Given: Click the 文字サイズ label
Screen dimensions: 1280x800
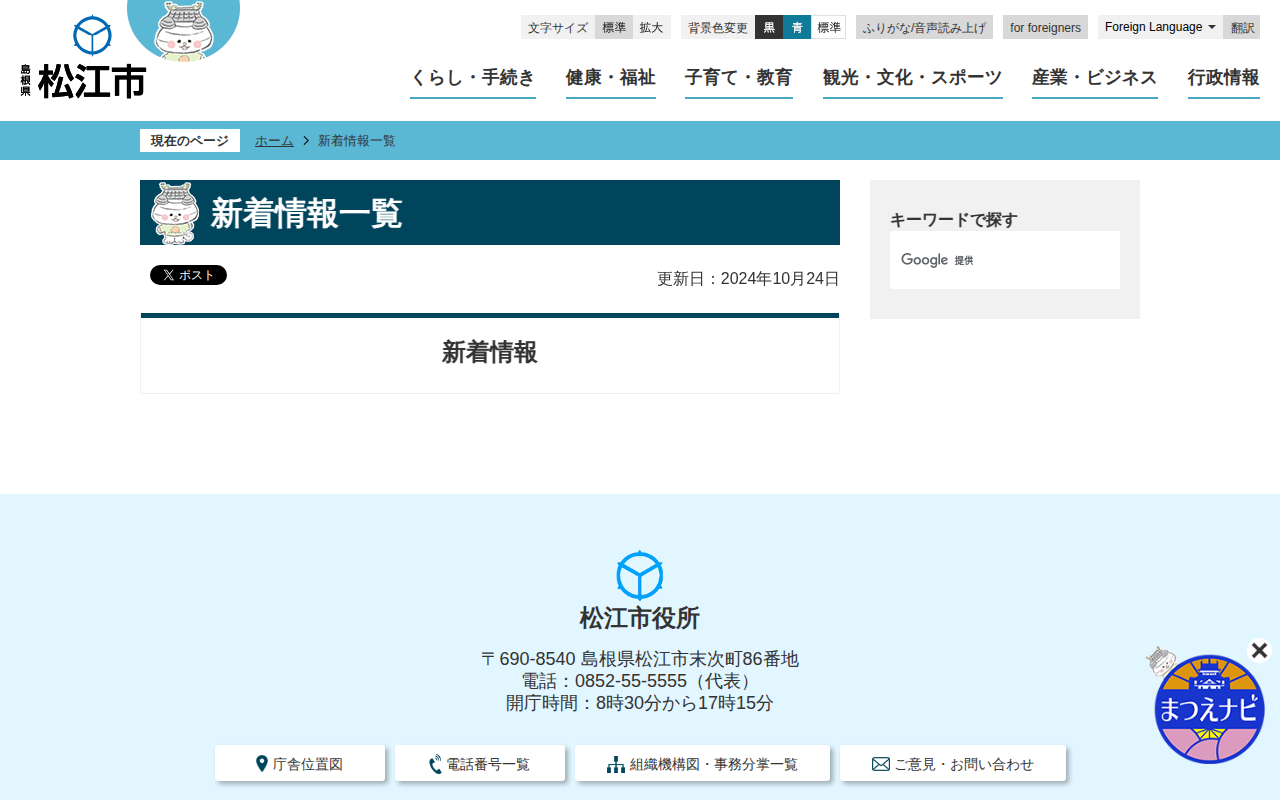Looking at the screenshot, I should [x=558, y=27].
